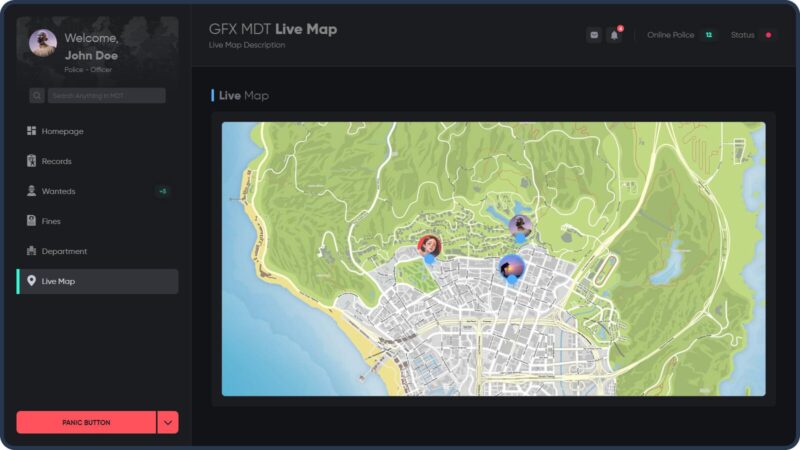
Task: Open the Fines section
Action: click(x=97, y=221)
